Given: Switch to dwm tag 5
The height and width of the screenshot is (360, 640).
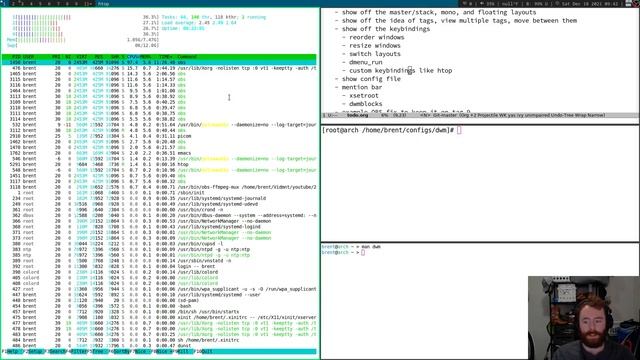Looking at the screenshot, I should tap(40, 3).
